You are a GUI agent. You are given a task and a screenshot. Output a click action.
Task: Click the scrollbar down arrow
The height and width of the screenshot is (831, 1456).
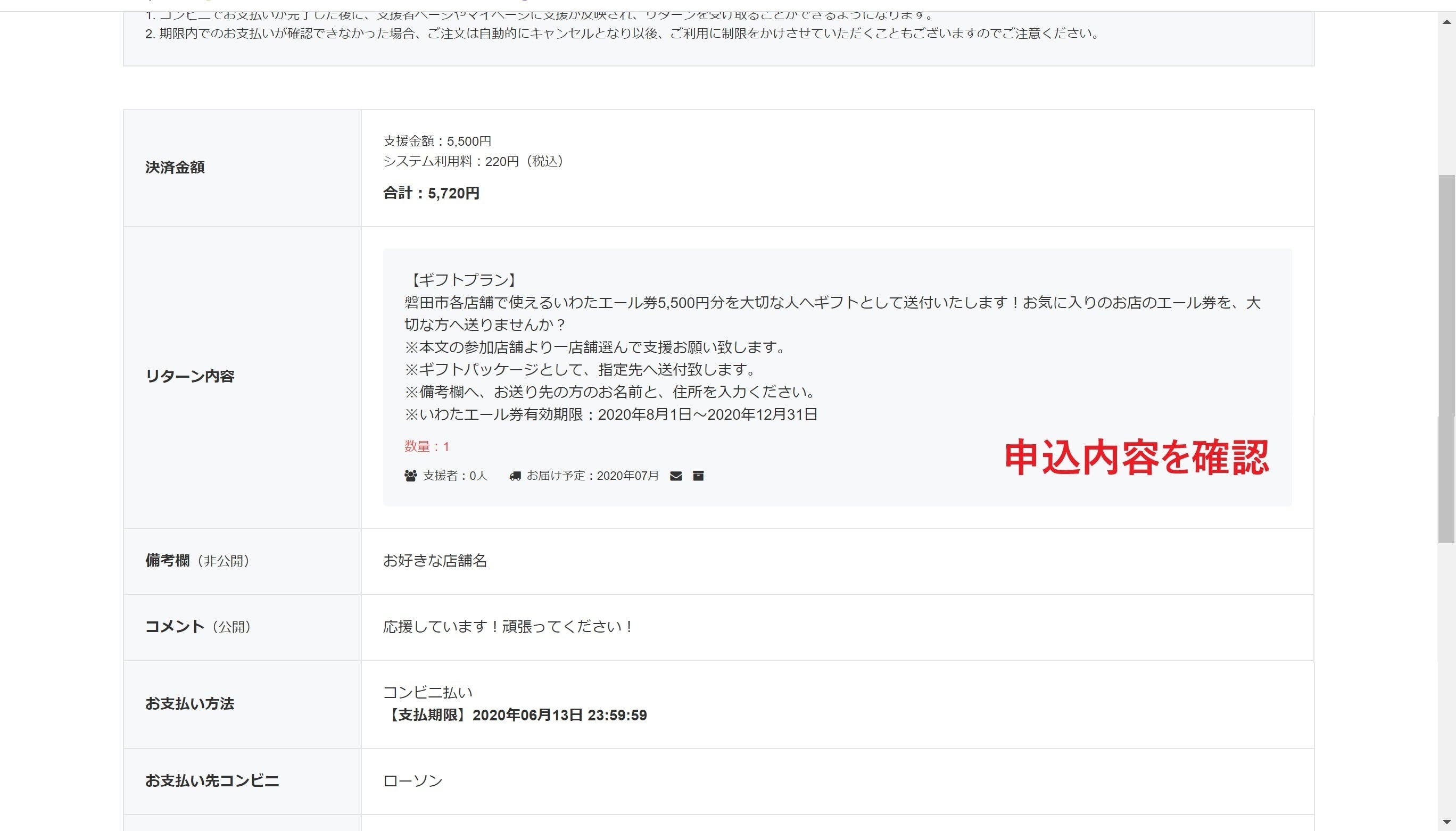(x=1446, y=822)
